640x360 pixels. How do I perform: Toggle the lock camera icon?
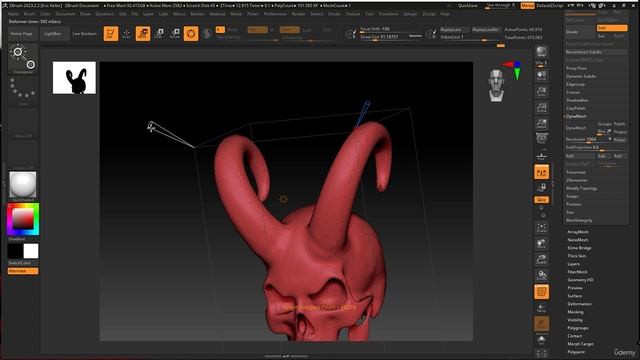[x=542, y=188]
